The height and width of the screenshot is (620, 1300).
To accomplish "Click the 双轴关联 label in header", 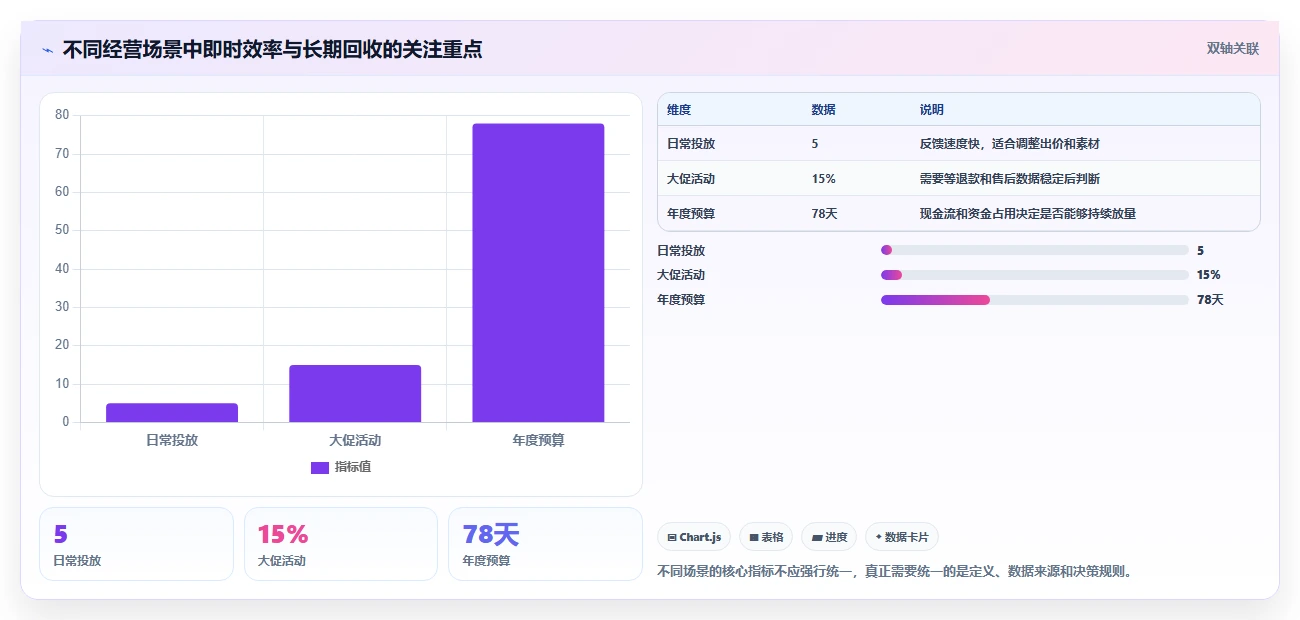I will (1232, 48).
